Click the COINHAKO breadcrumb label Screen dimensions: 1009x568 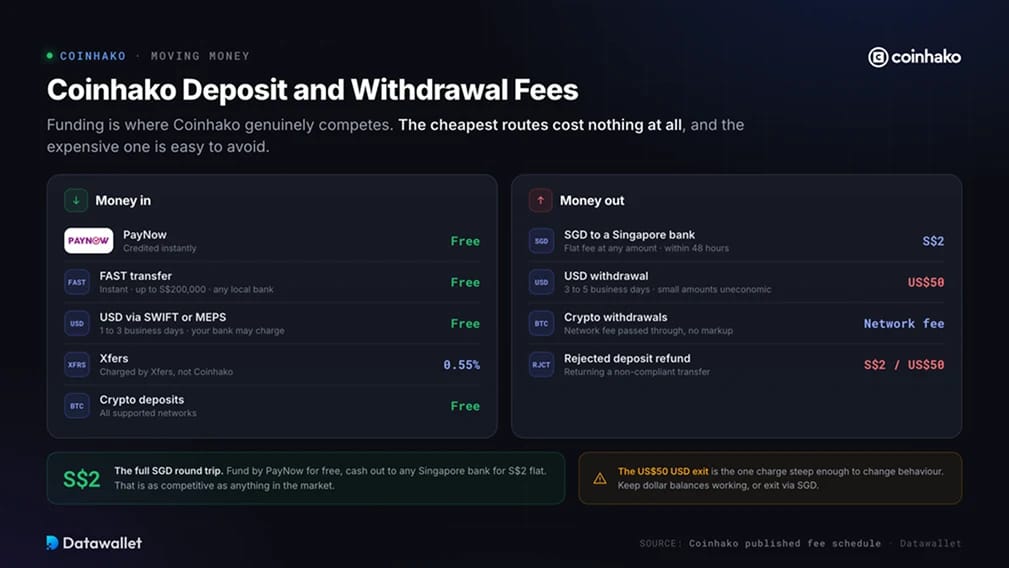click(x=93, y=56)
